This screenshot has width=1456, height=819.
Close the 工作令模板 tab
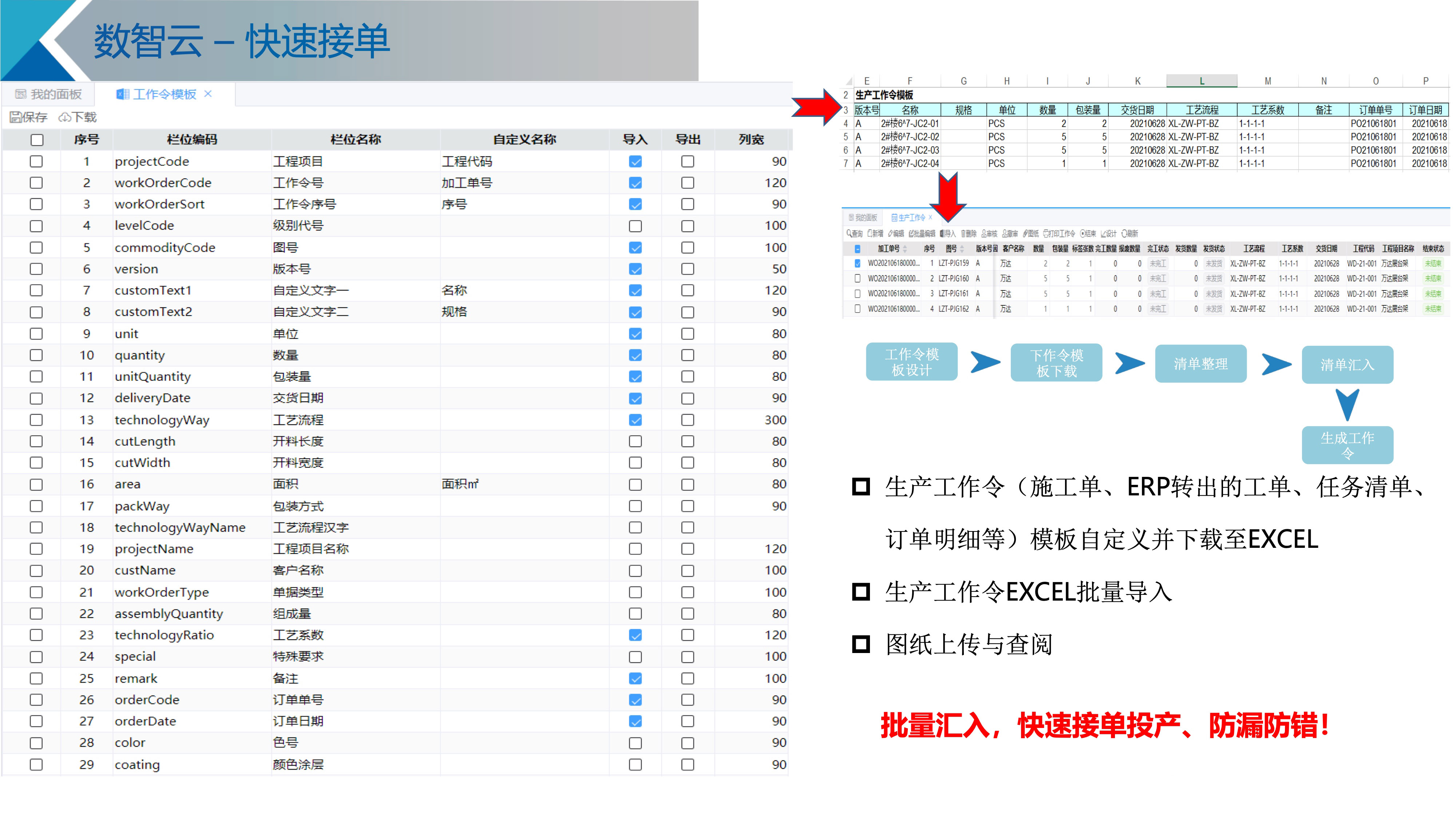point(208,94)
